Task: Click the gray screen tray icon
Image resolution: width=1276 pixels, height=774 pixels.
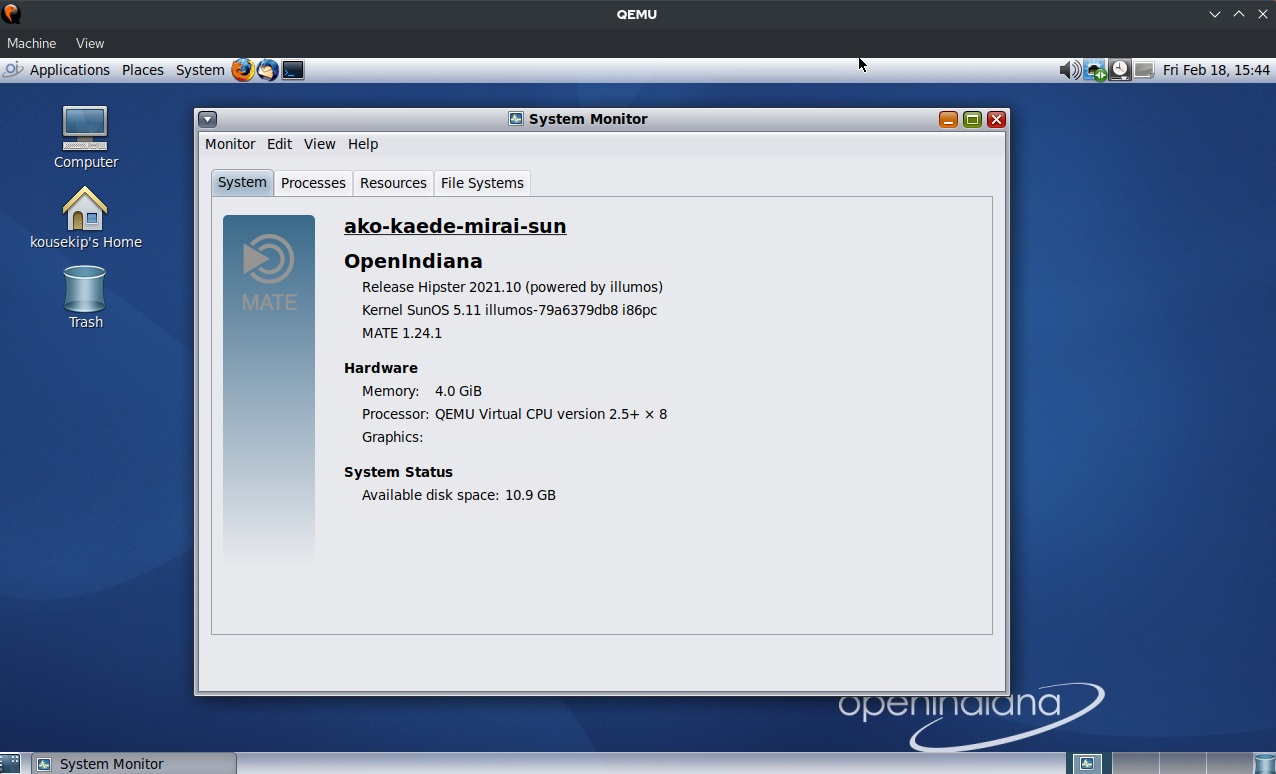Action: 1144,70
